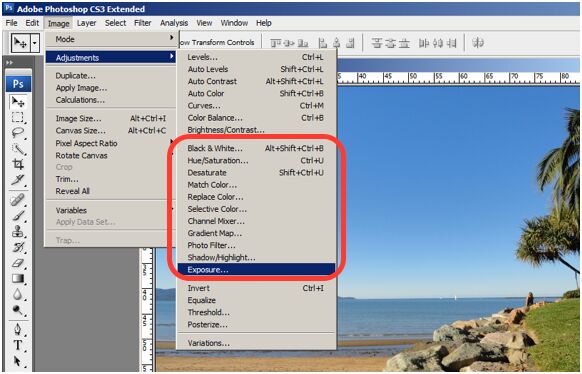Choose Canvas Size... from Image menu
Image resolution: width=582 pixels, height=374 pixels.
click(110, 131)
